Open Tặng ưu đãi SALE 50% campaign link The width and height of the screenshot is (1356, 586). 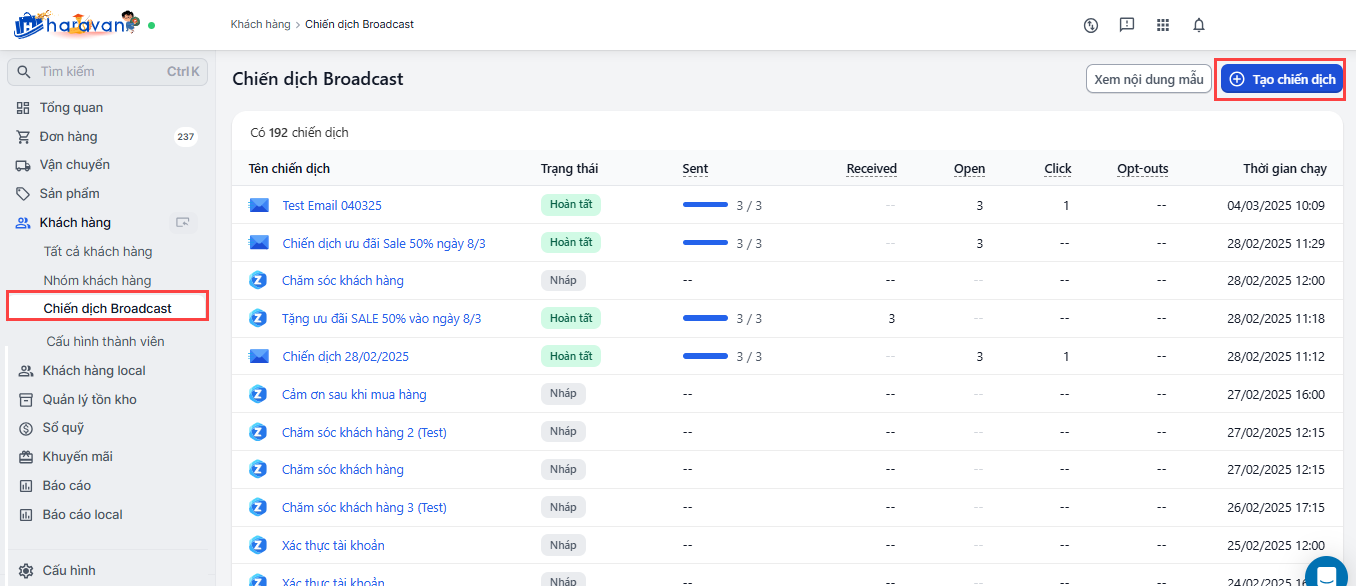tap(381, 319)
